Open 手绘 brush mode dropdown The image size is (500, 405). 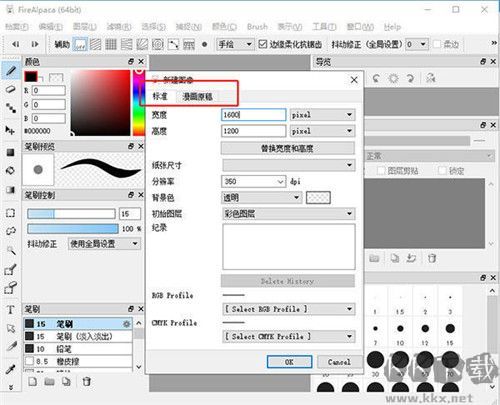click(x=235, y=44)
